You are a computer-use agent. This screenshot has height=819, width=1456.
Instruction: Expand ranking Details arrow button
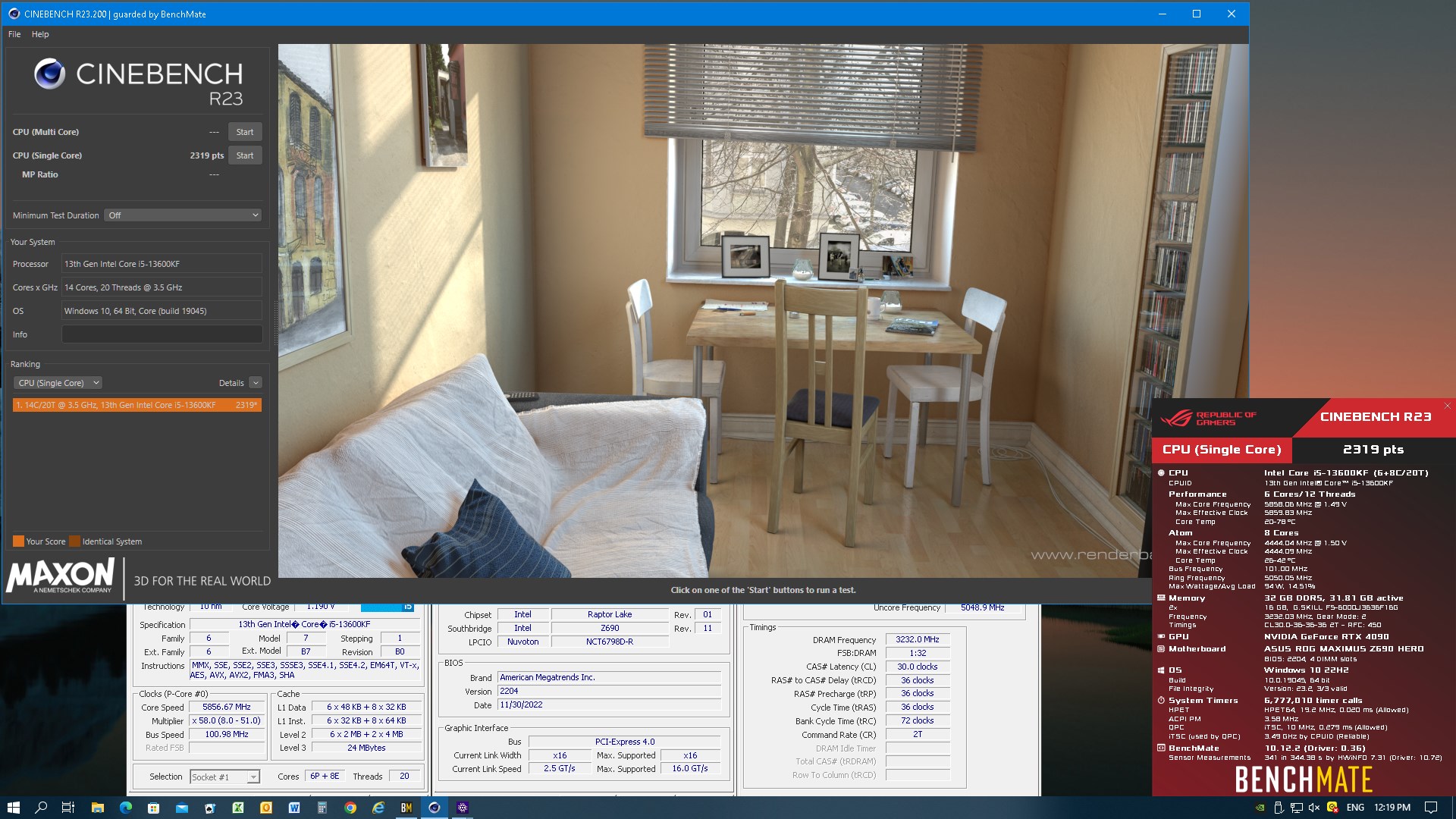coord(256,383)
